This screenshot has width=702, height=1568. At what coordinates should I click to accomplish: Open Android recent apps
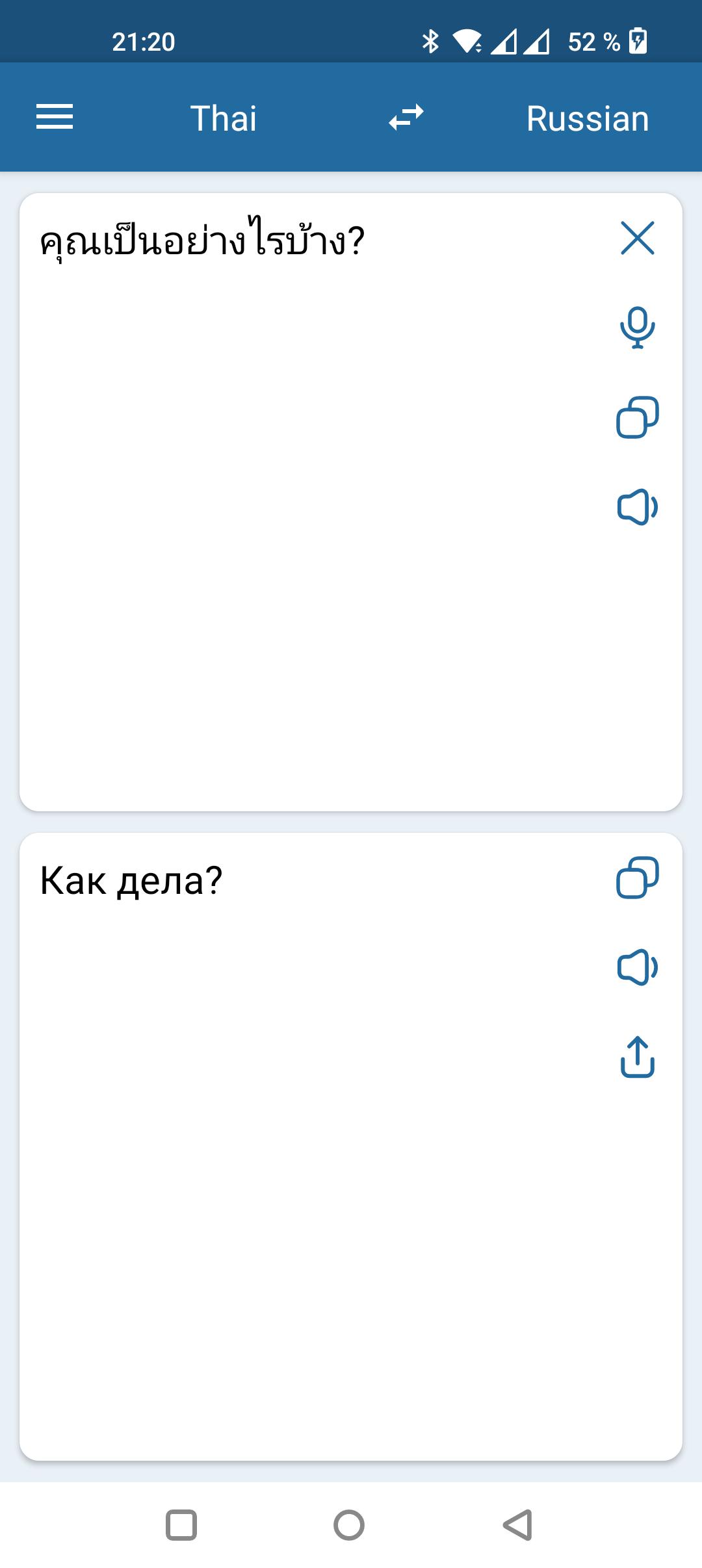coord(181,1525)
